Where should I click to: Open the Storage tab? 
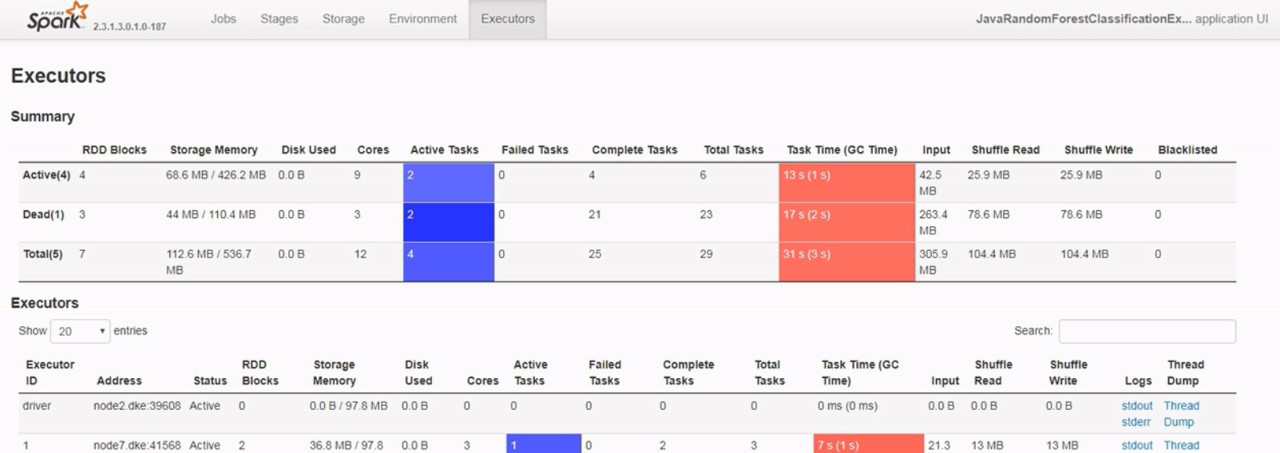pyautogui.click(x=343, y=19)
